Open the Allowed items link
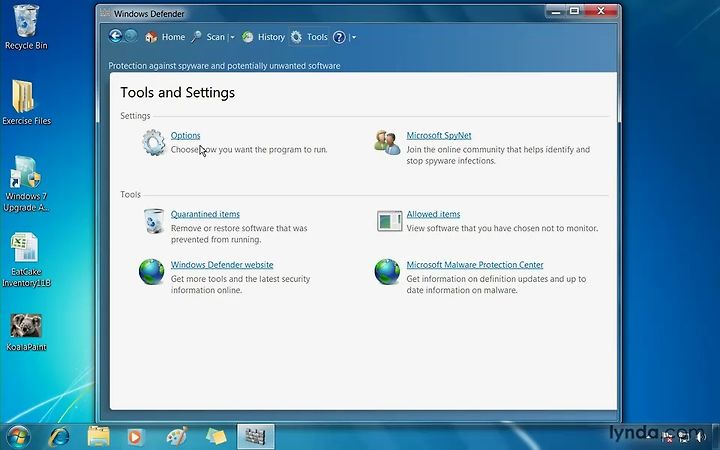Image resolution: width=720 pixels, height=450 pixels. [x=433, y=214]
